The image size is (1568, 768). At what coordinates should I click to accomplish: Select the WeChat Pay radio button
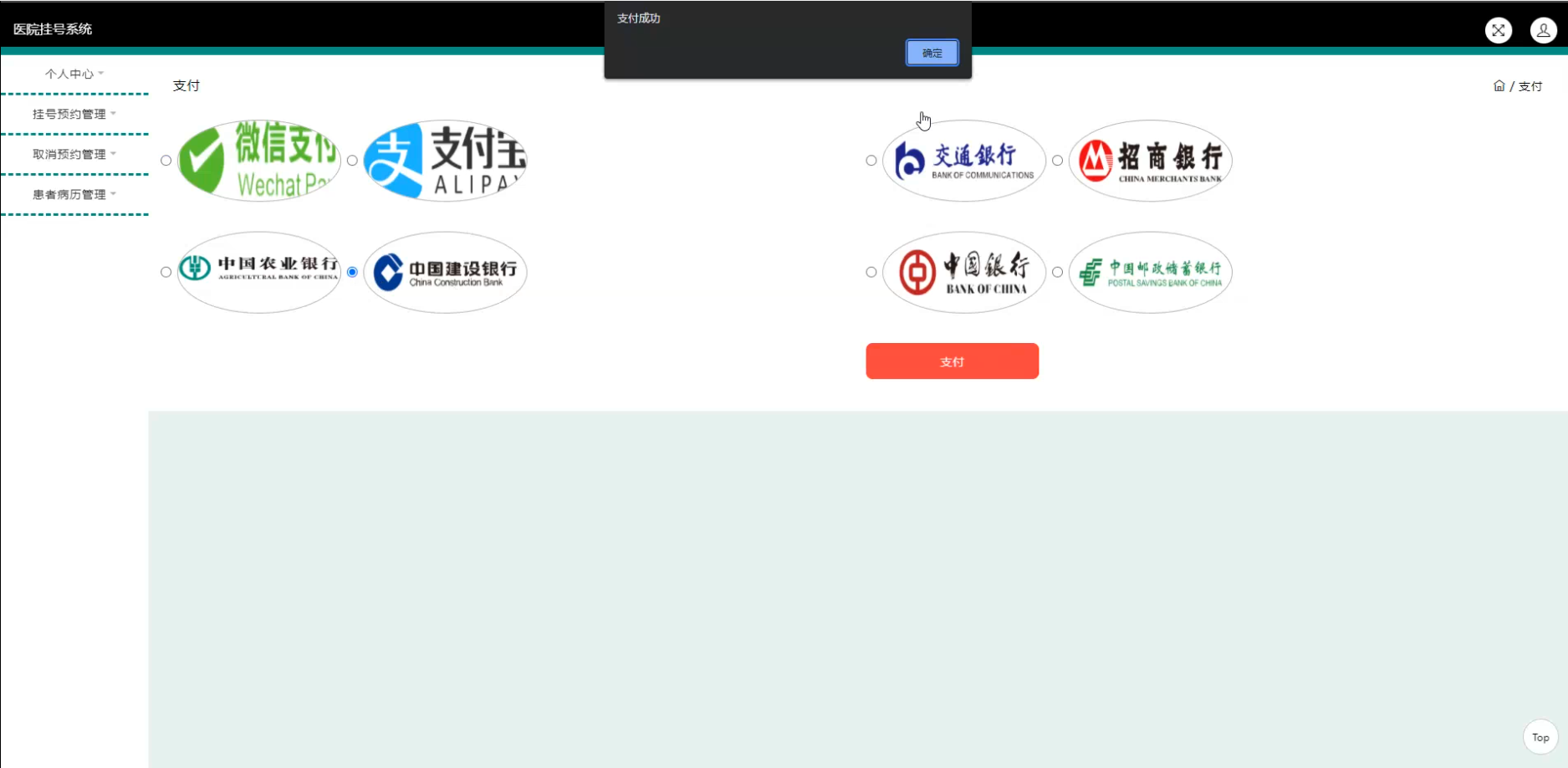[166, 160]
